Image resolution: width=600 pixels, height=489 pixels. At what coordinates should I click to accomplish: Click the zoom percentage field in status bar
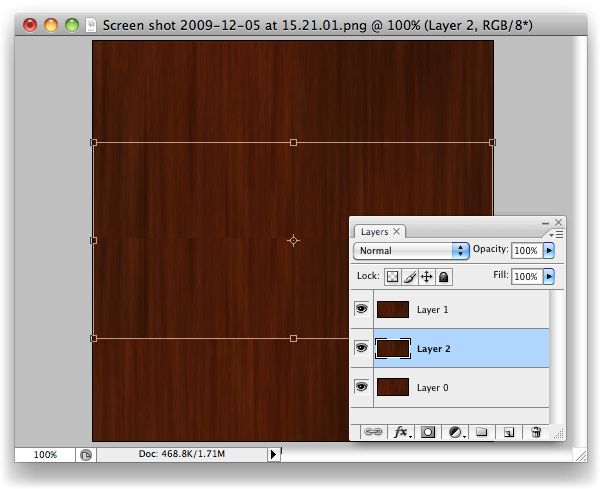pyautogui.click(x=45, y=454)
